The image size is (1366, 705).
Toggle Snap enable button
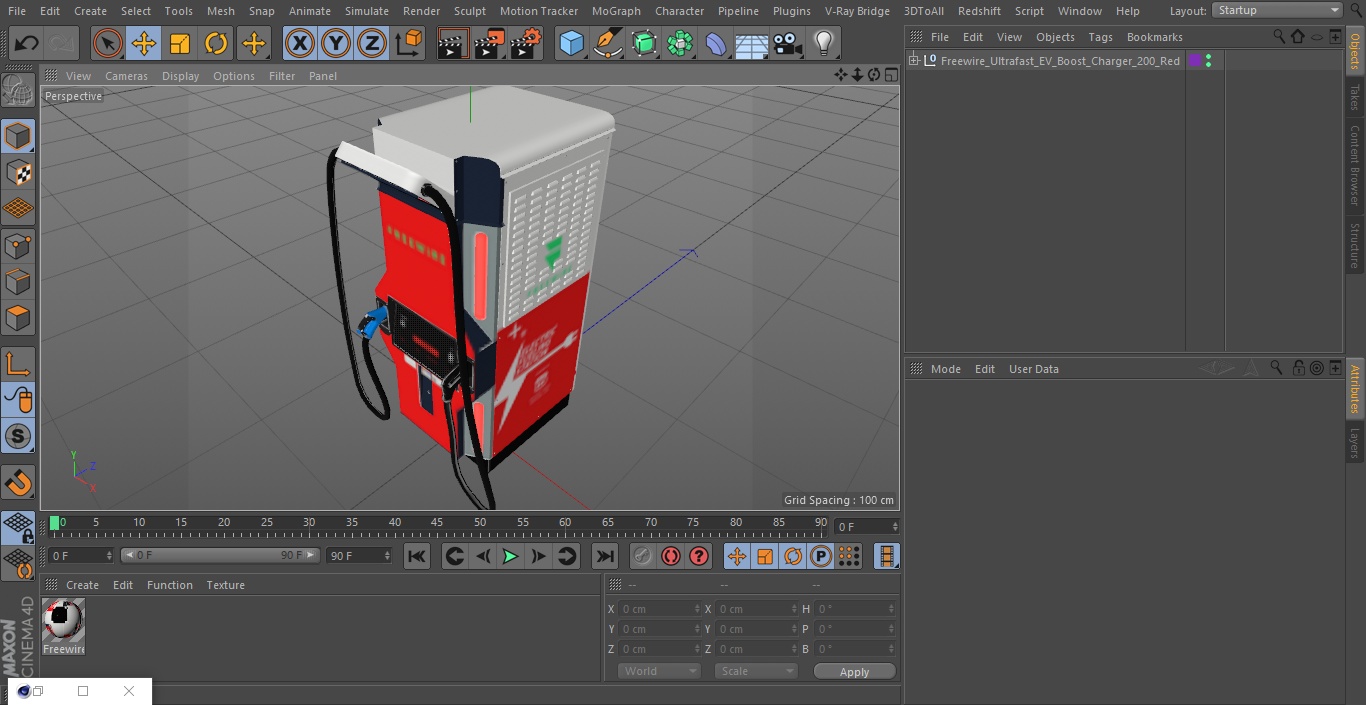18,436
